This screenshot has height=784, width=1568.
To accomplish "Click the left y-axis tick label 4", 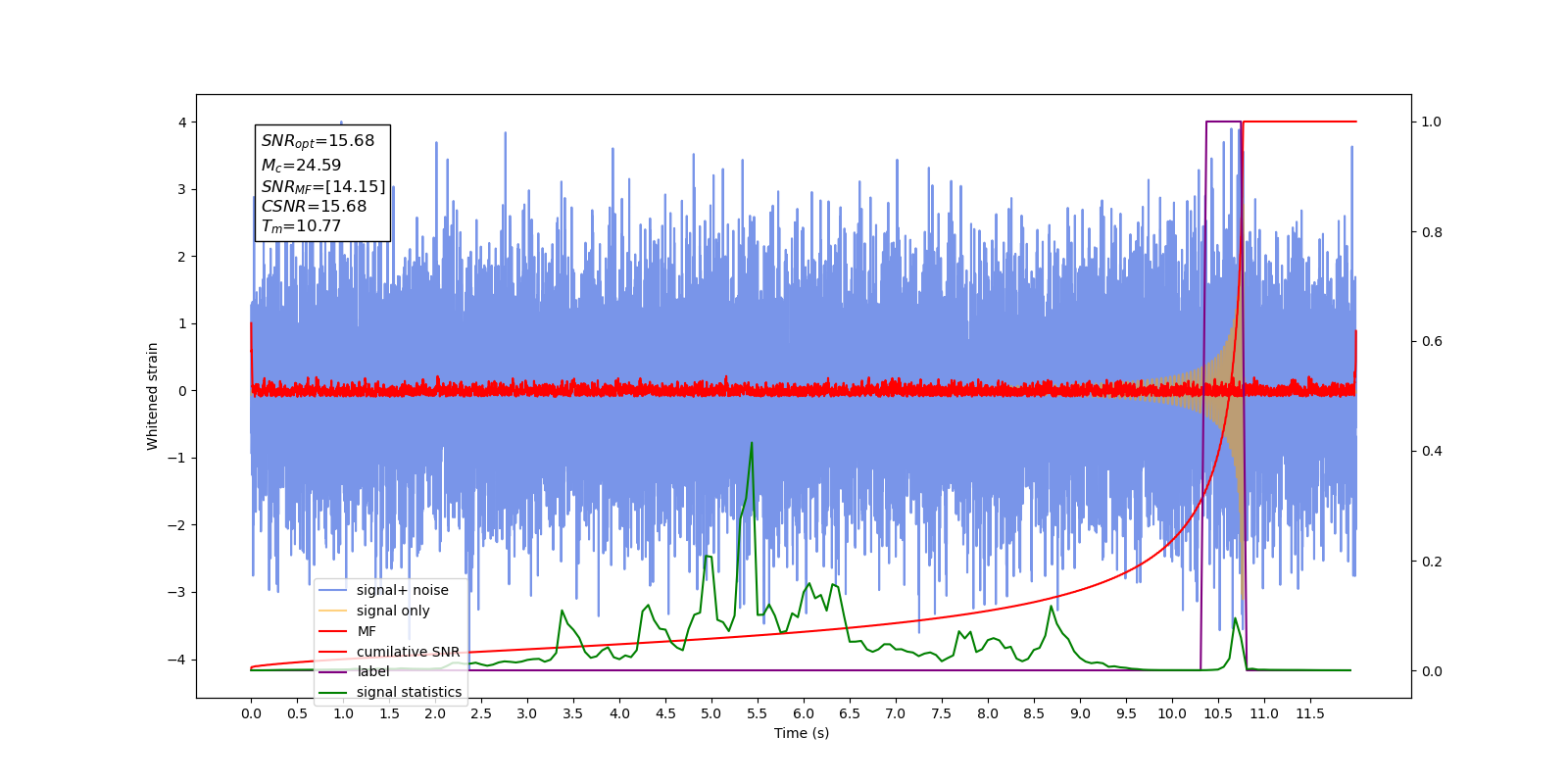I will (x=182, y=122).
